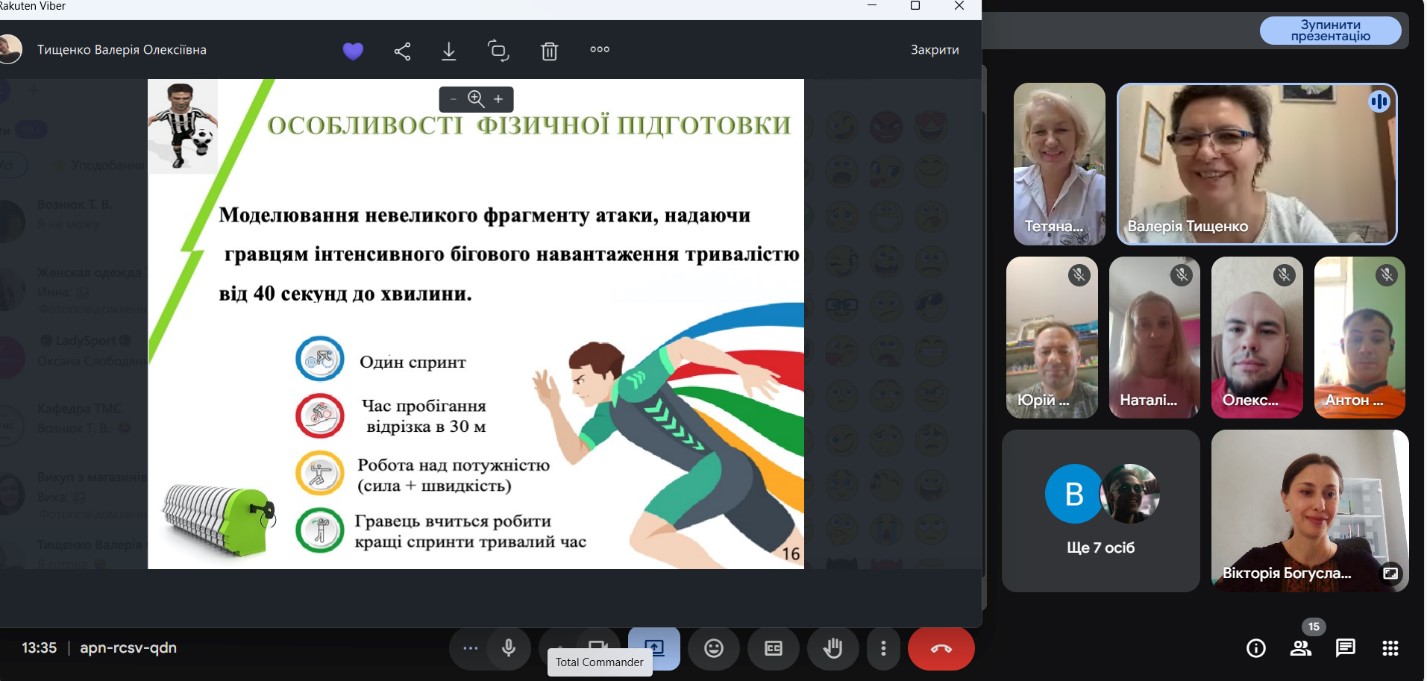Open meeting details info icon
The width and height of the screenshot is (1427, 681).
click(x=1256, y=648)
